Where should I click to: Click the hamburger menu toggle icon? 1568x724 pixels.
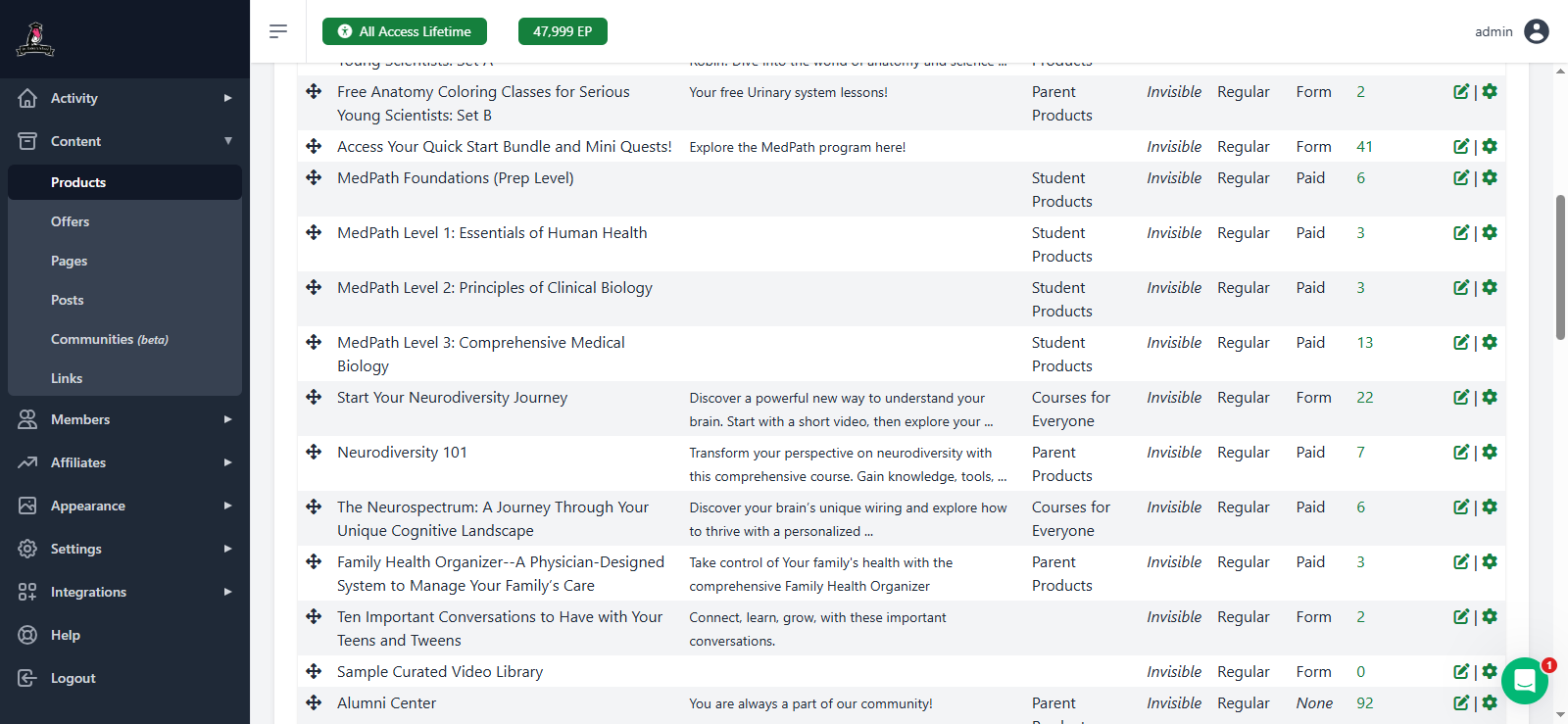click(278, 31)
